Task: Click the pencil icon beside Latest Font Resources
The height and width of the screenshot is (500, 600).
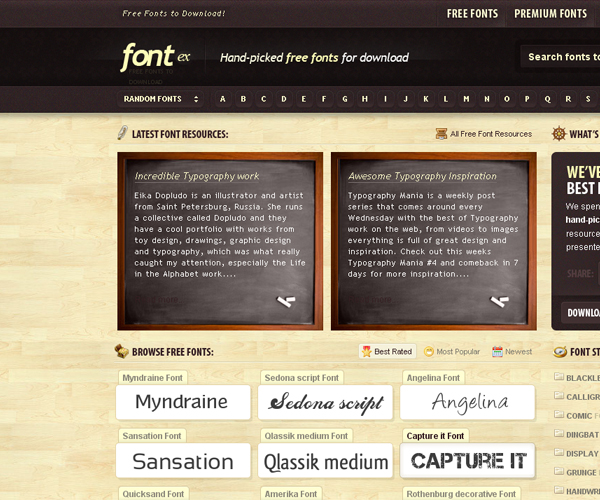Action: pos(122,133)
